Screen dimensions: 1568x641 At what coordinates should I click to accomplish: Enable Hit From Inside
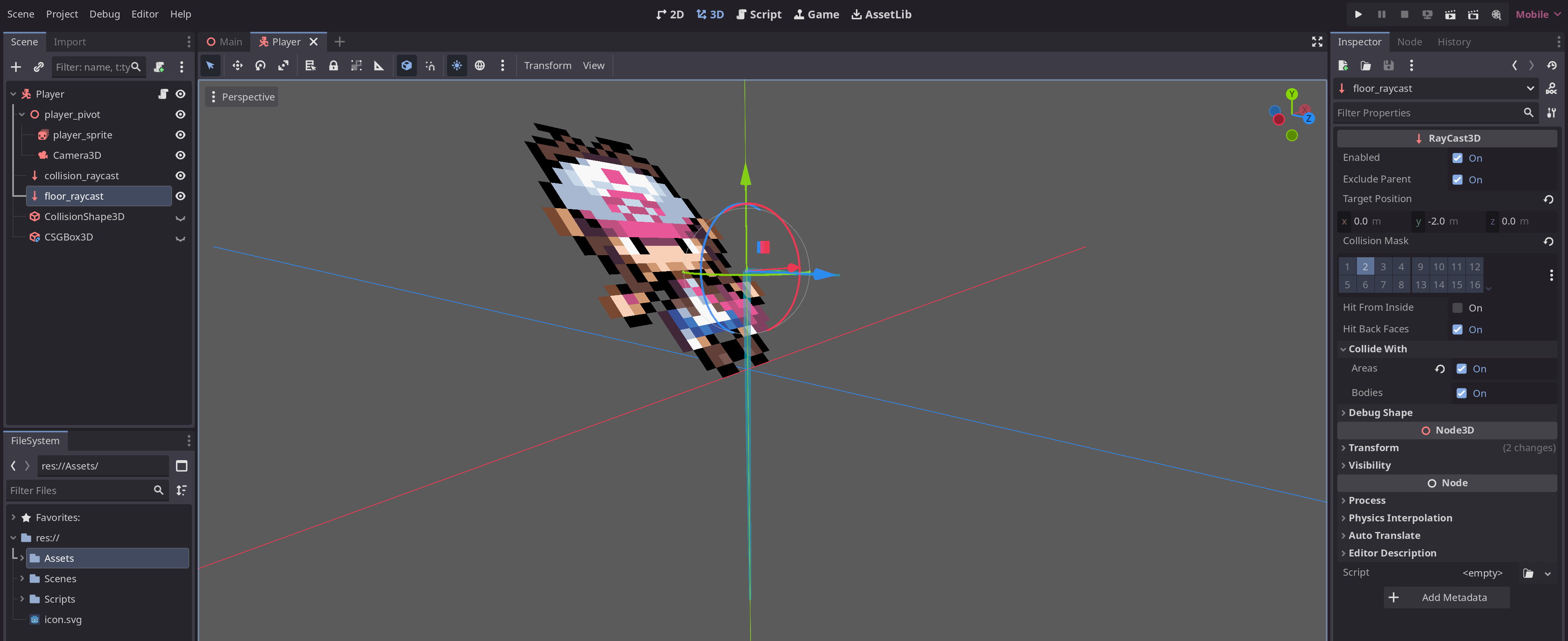coord(1457,308)
